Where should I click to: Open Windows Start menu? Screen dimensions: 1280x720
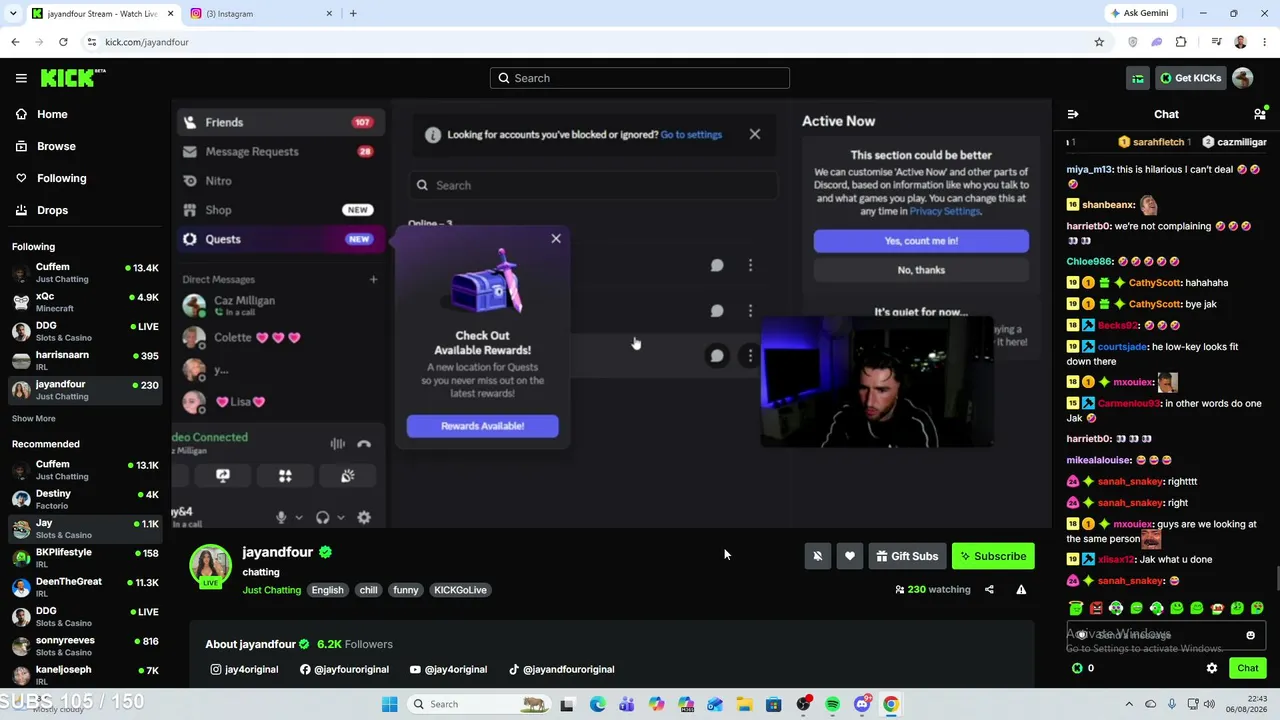coord(389,704)
